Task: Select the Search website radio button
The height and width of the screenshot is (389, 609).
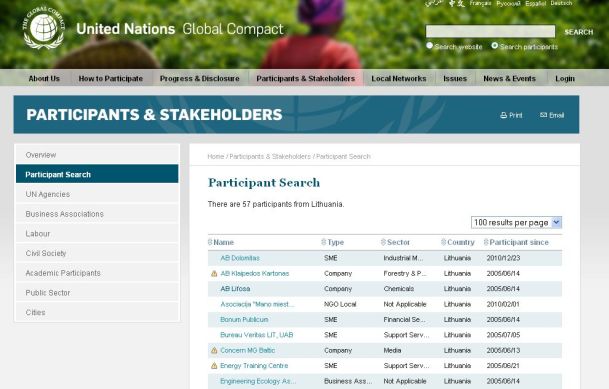Action: tap(429, 45)
